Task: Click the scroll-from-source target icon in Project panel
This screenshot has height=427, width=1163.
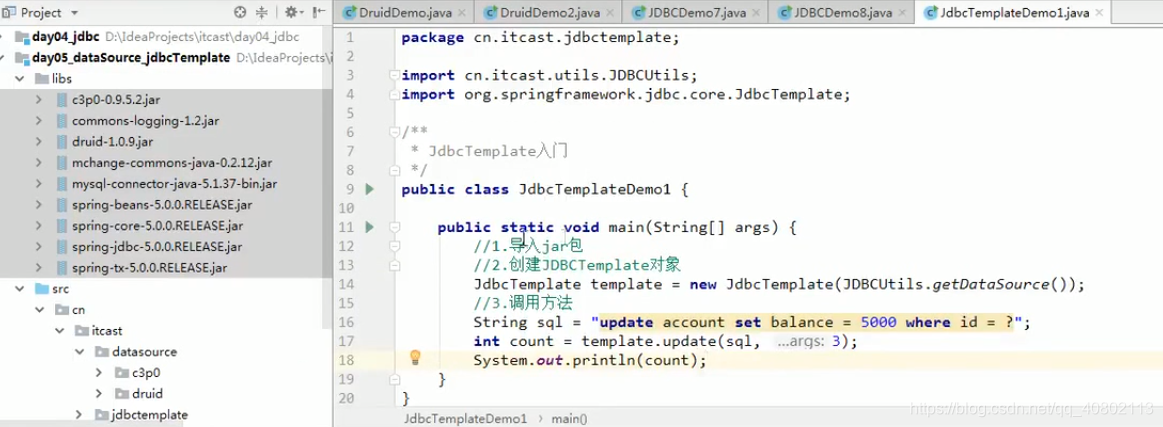Action: (240, 13)
